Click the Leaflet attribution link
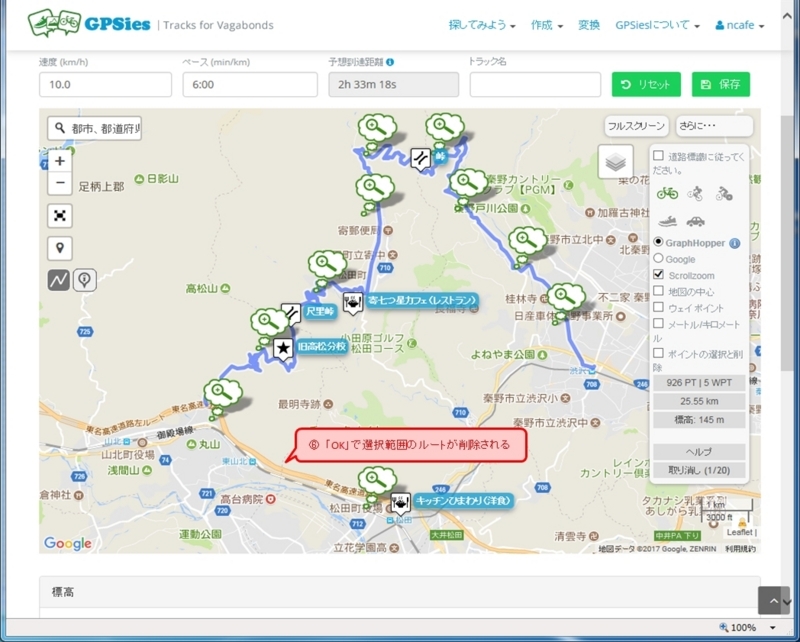 coord(739,532)
